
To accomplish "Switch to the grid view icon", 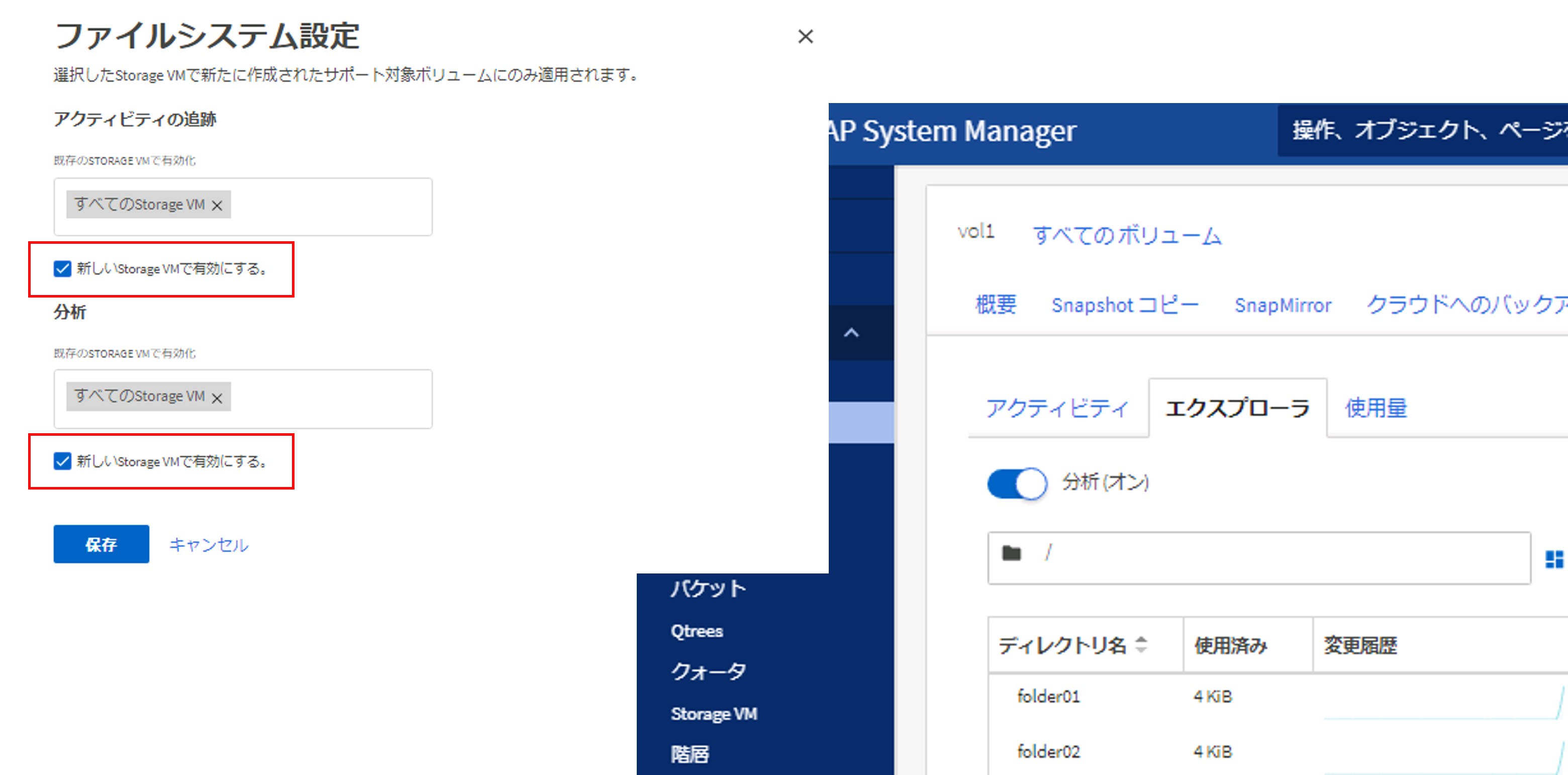I will pos(1555,558).
